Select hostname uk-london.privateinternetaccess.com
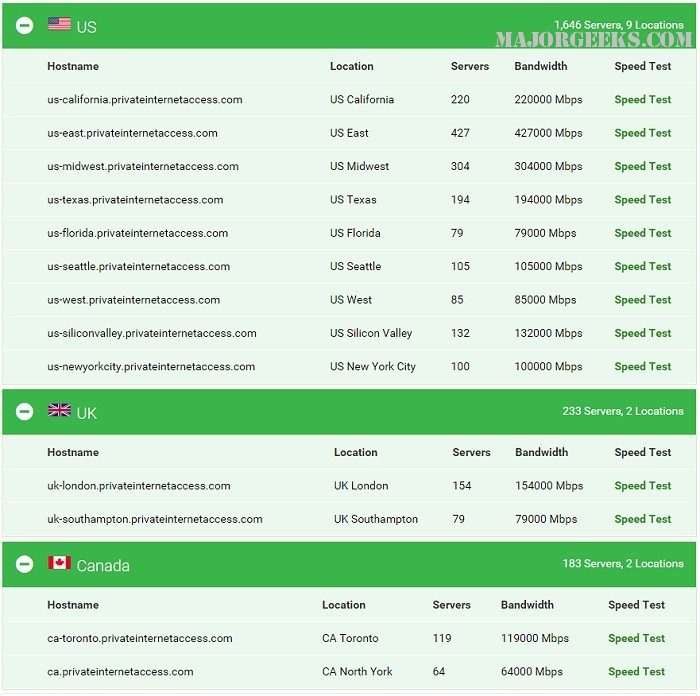Viewport: 700px width, 696px height. tap(139, 486)
